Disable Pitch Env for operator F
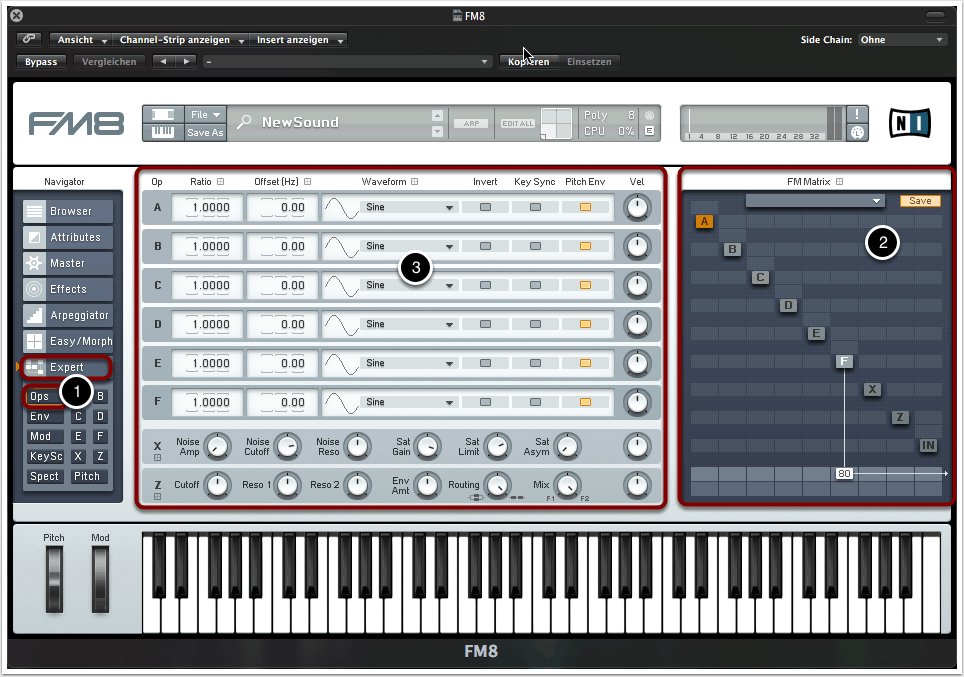This screenshot has width=964, height=677. [585, 402]
